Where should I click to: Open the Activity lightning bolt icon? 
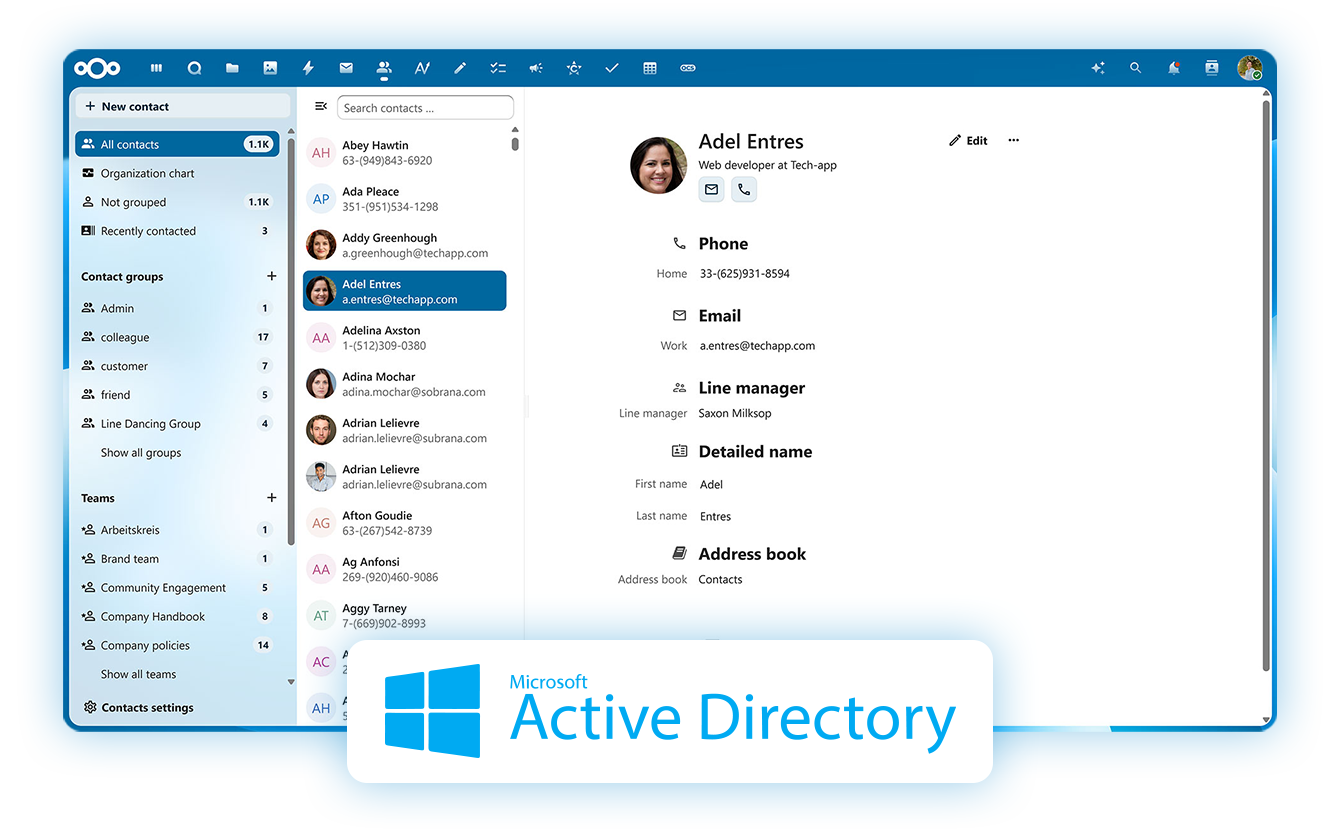coord(308,68)
